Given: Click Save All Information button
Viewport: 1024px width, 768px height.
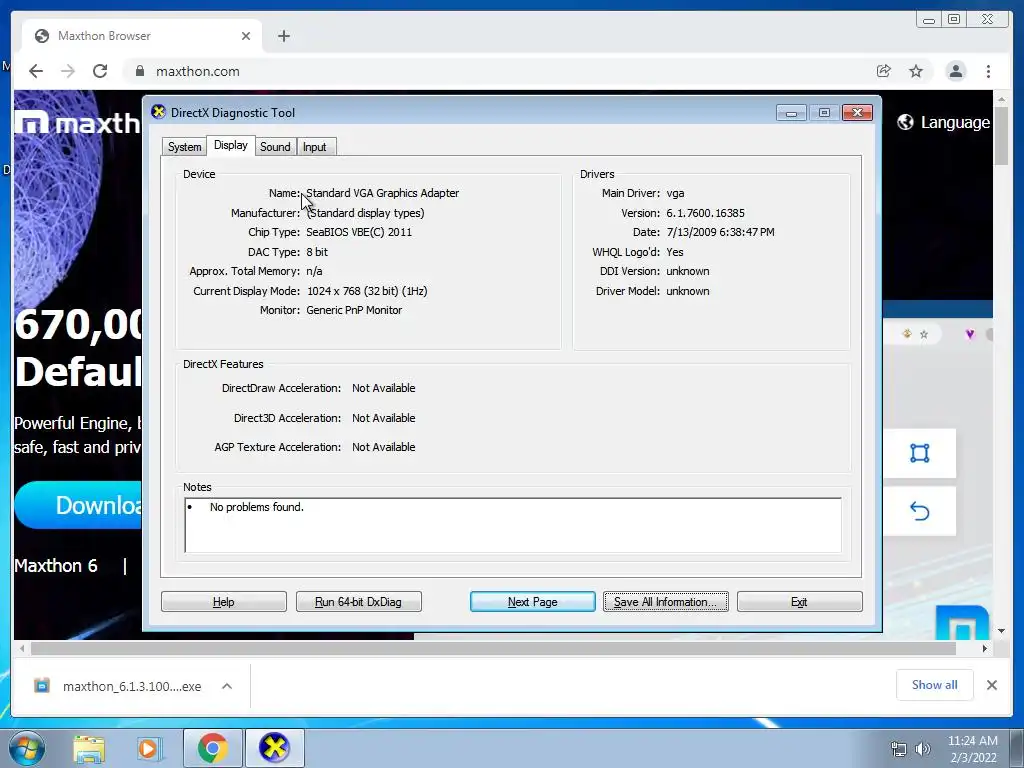Looking at the screenshot, I should click(665, 601).
